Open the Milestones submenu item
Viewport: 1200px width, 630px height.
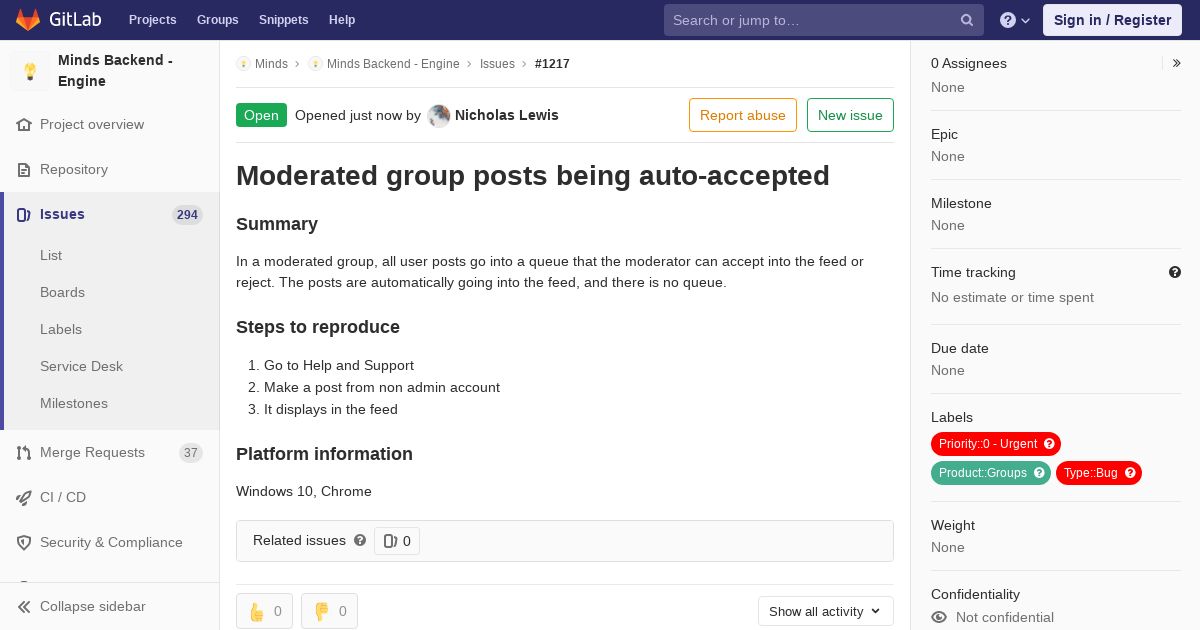pyautogui.click(x=74, y=403)
